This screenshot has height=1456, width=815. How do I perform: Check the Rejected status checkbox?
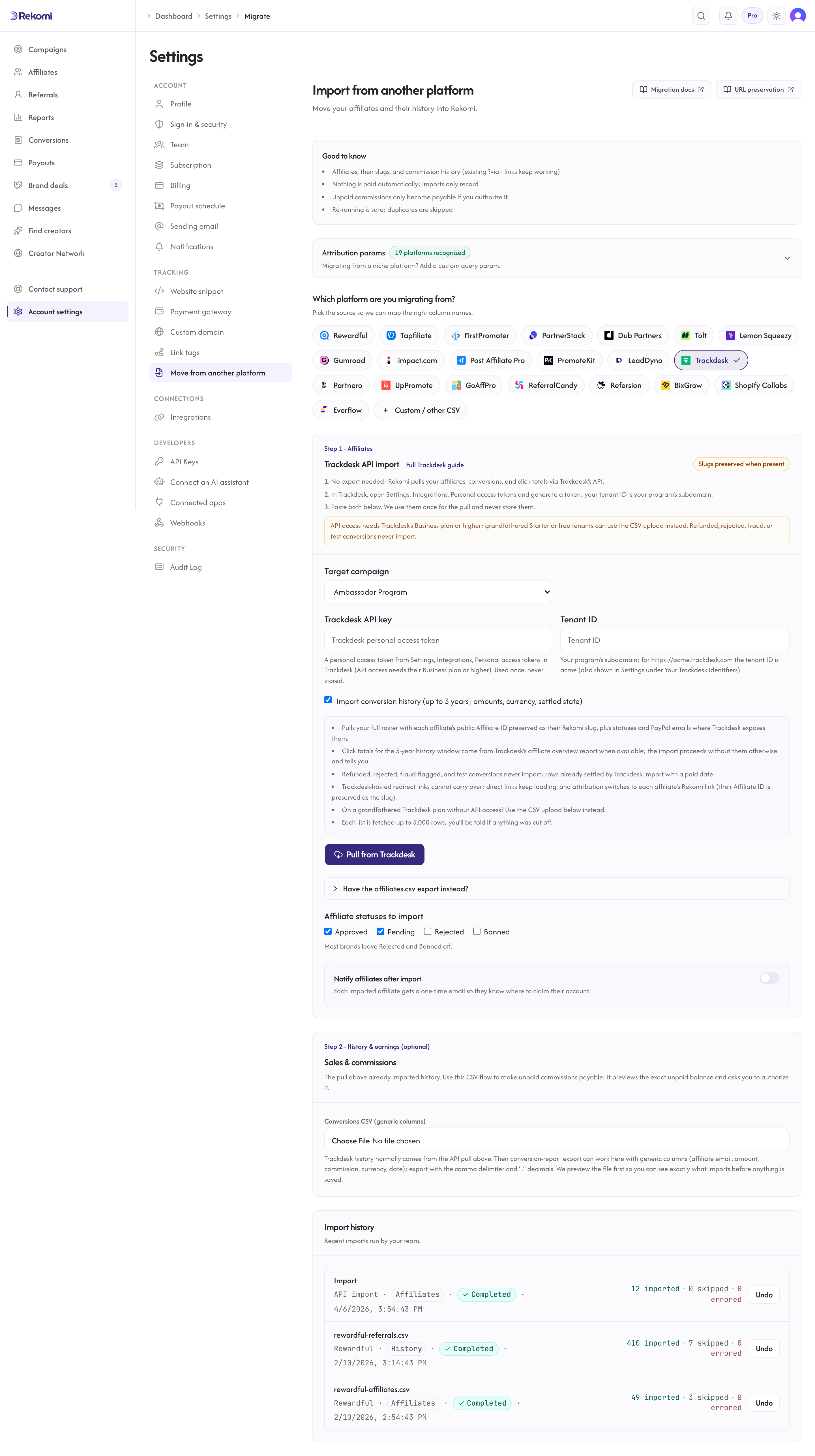(x=428, y=931)
